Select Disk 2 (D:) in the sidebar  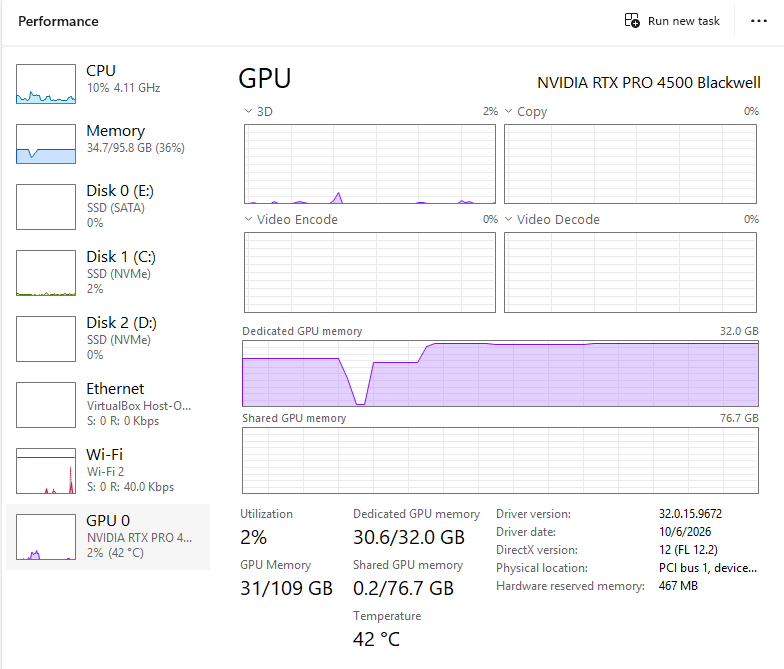click(108, 338)
